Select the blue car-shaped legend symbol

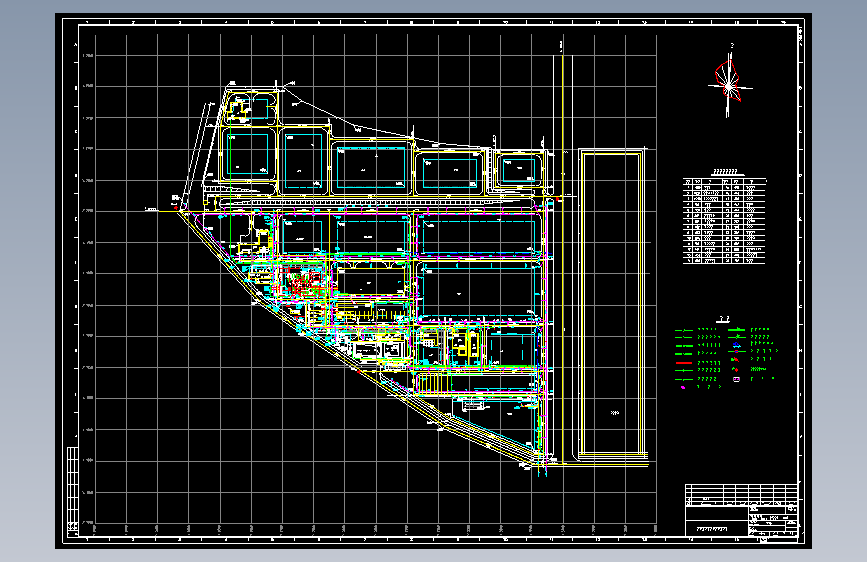[736, 346]
